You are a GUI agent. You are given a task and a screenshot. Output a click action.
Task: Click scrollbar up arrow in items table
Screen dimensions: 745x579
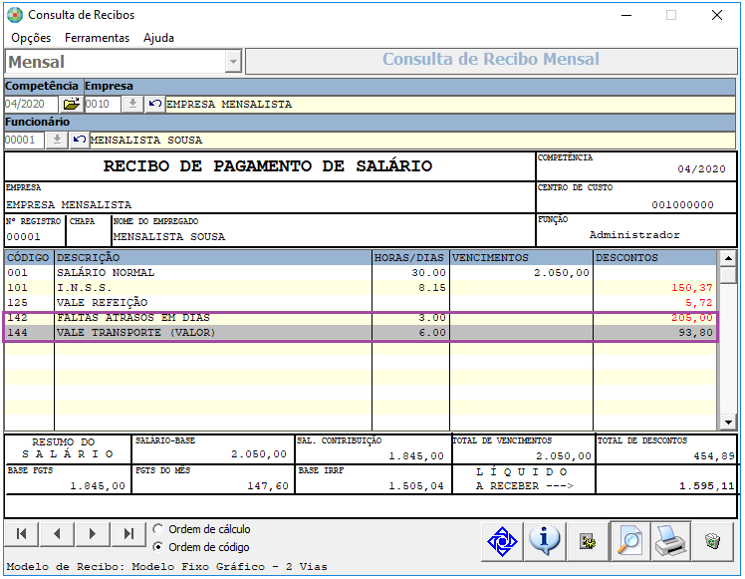727,258
